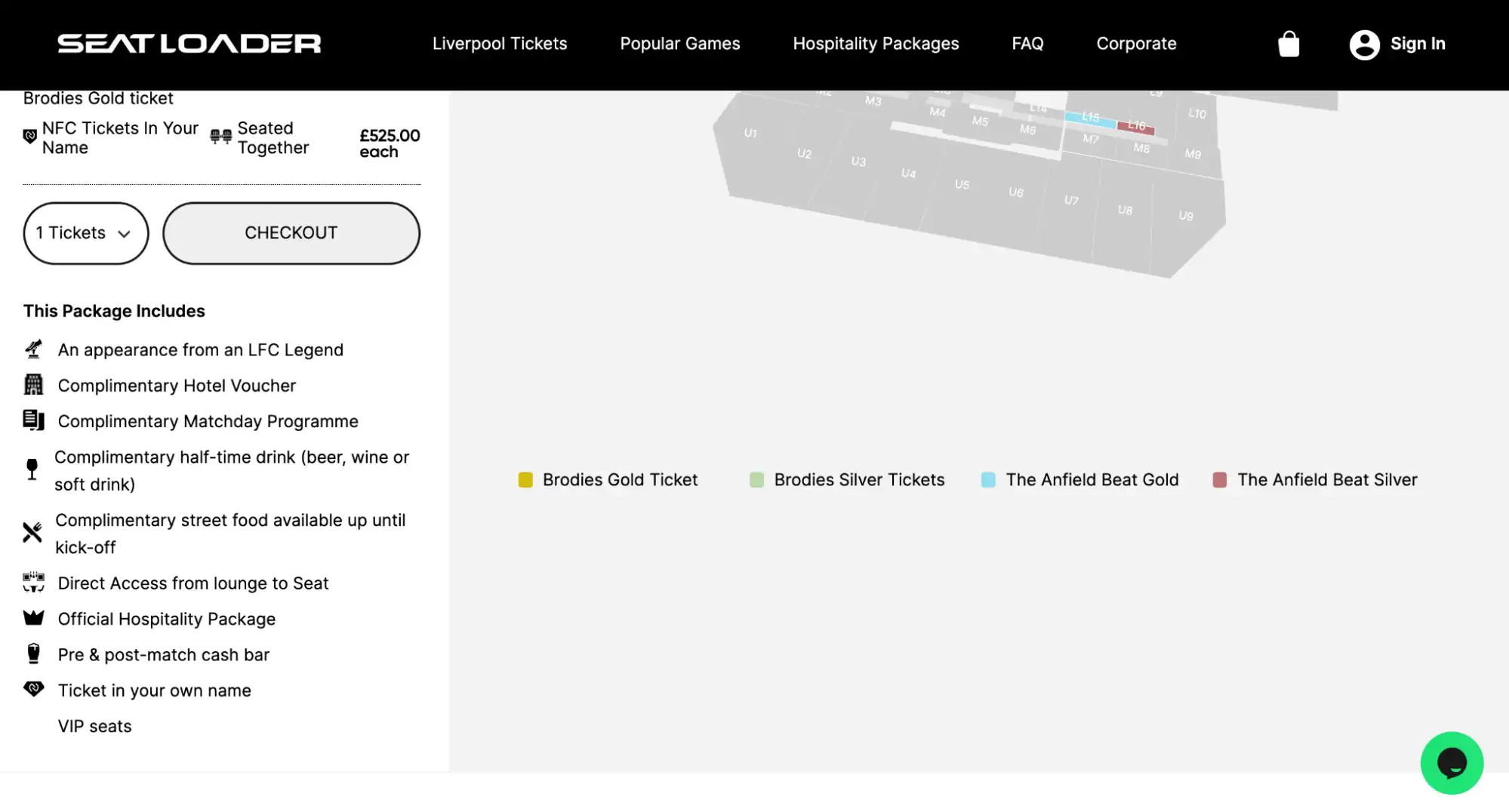Expand the ticket count chevron
The width and height of the screenshot is (1509, 812).
[x=125, y=234]
